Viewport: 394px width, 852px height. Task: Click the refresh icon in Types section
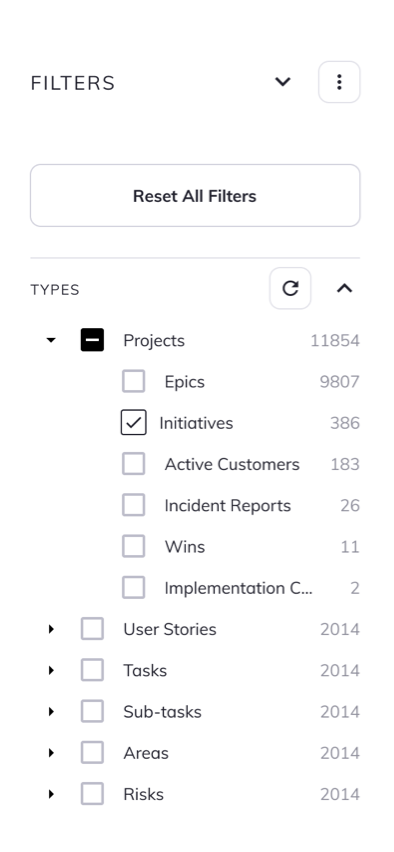(x=290, y=288)
